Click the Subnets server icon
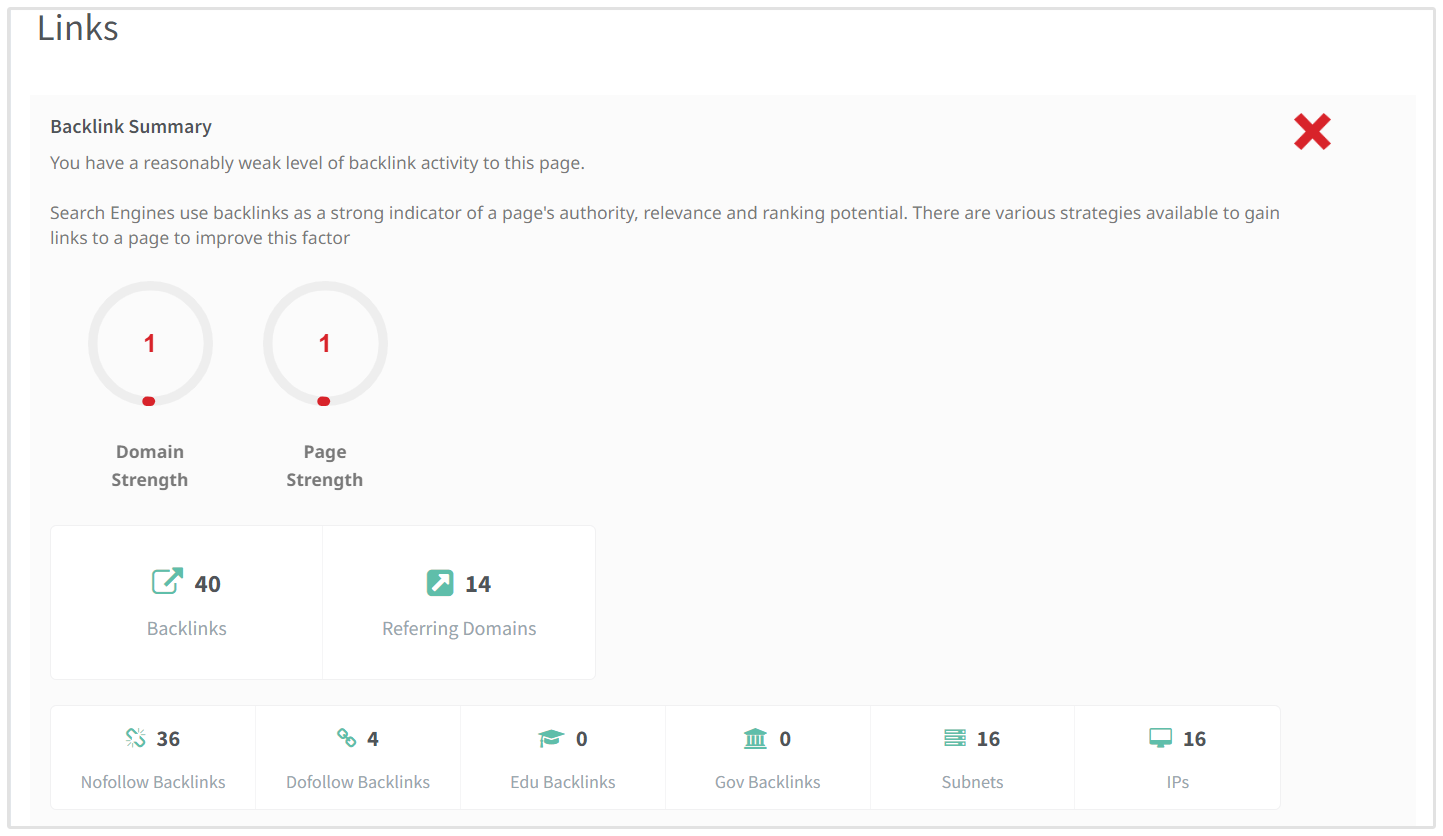The height and width of the screenshot is (836, 1443). 955,738
